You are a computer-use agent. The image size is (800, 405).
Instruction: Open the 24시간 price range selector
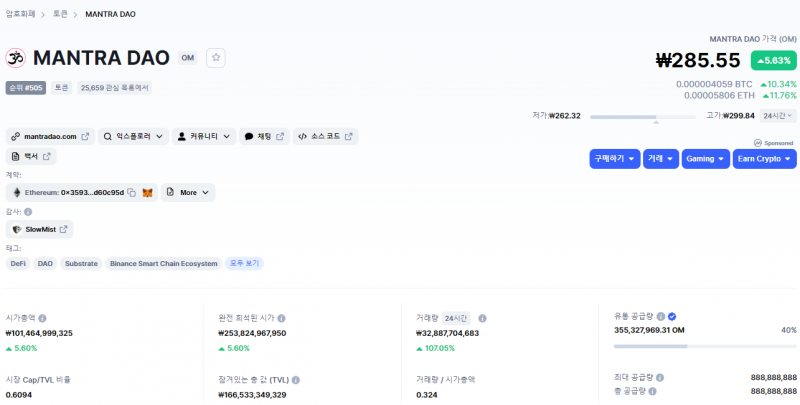click(x=779, y=116)
